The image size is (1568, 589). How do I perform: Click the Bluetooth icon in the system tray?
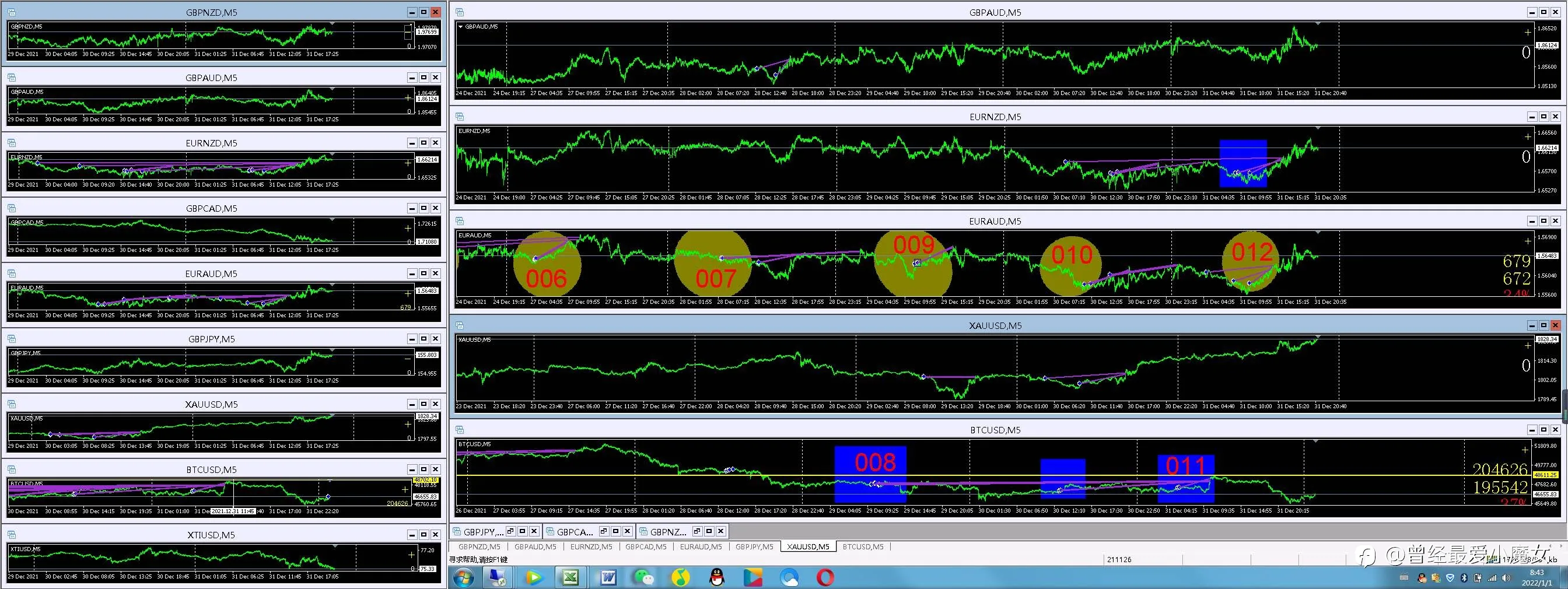[1465, 578]
